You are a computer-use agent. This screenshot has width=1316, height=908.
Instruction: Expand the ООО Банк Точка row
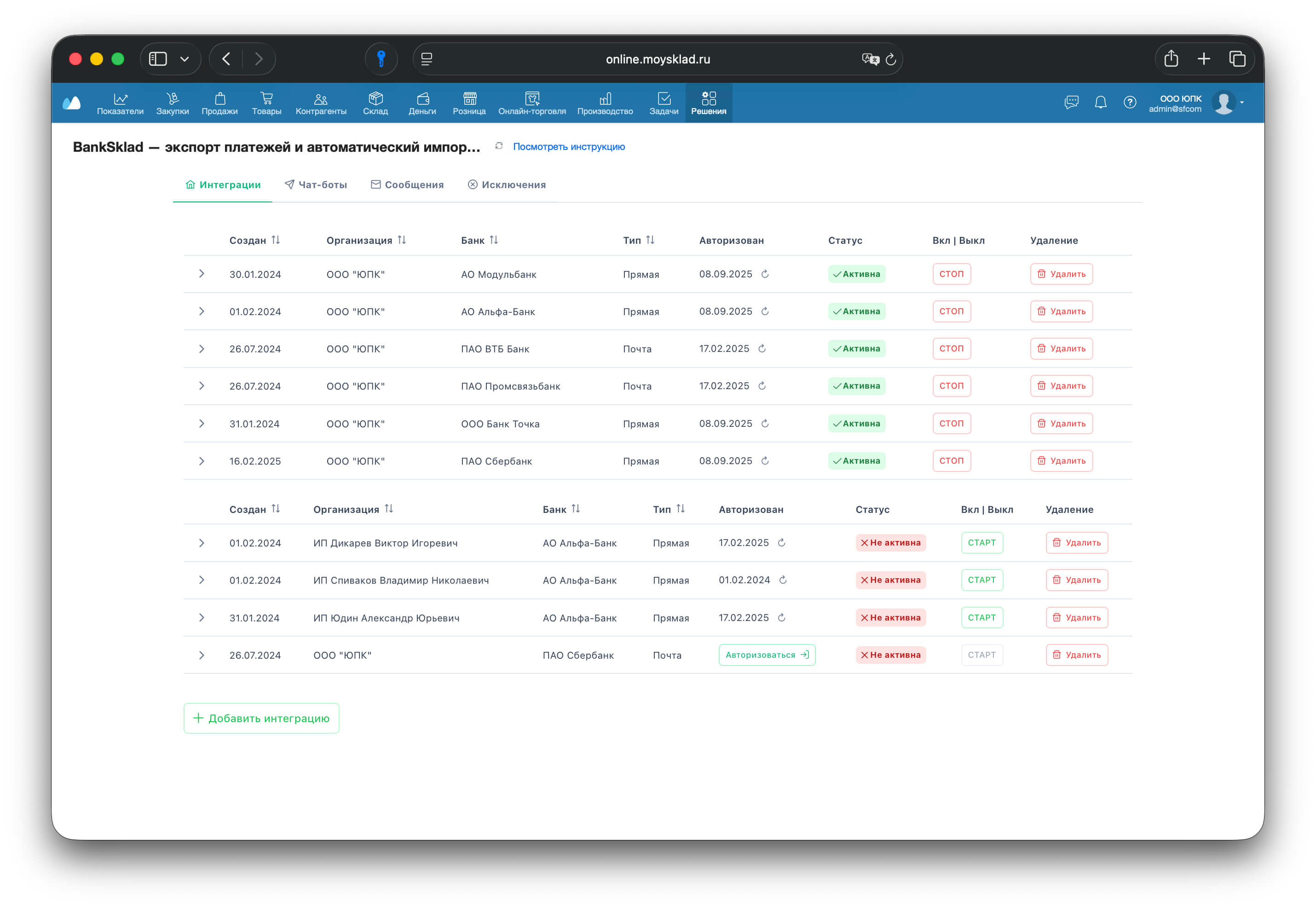pos(202,424)
